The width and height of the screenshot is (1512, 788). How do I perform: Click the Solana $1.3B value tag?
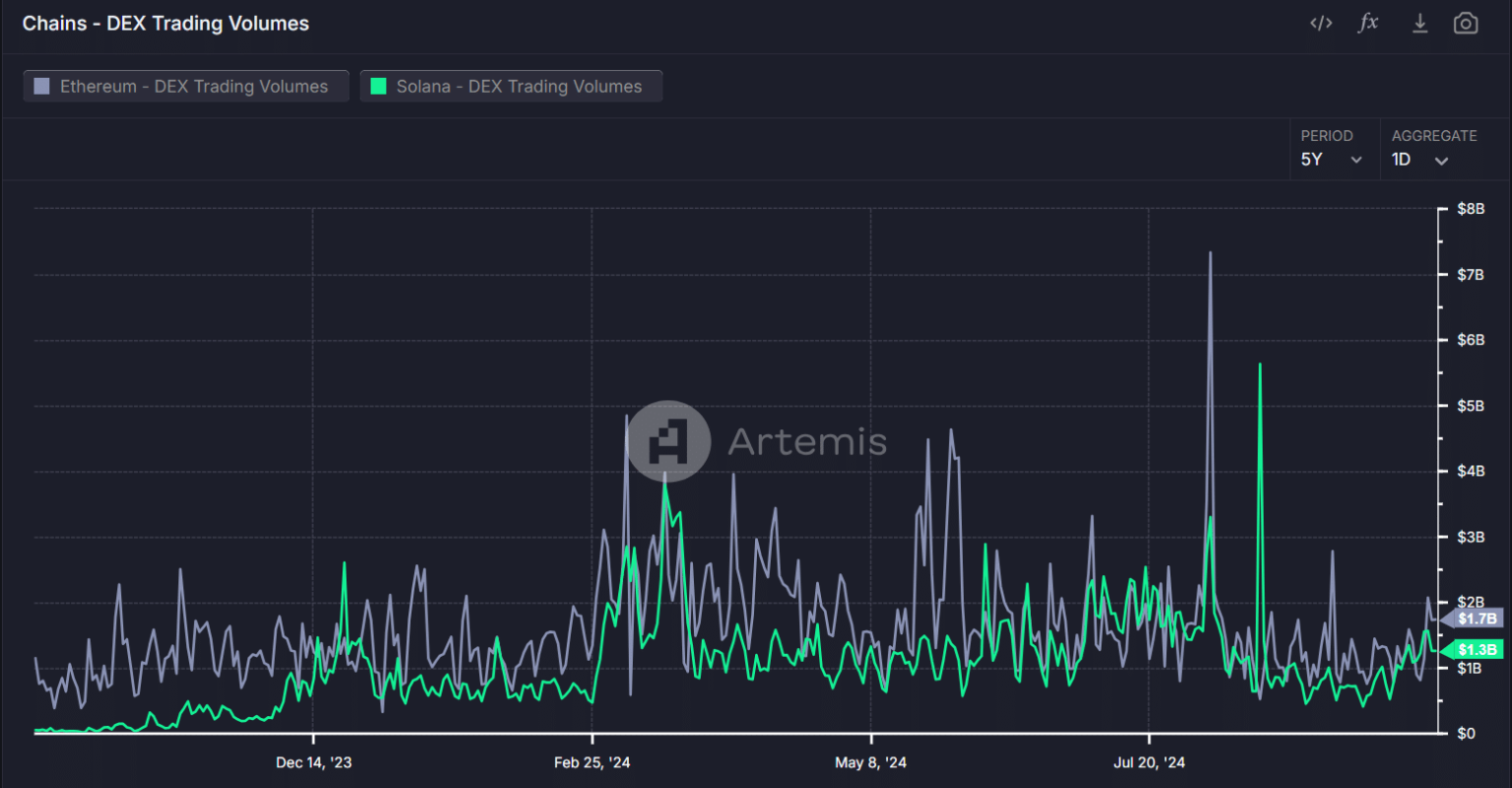(x=1472, y=649)
